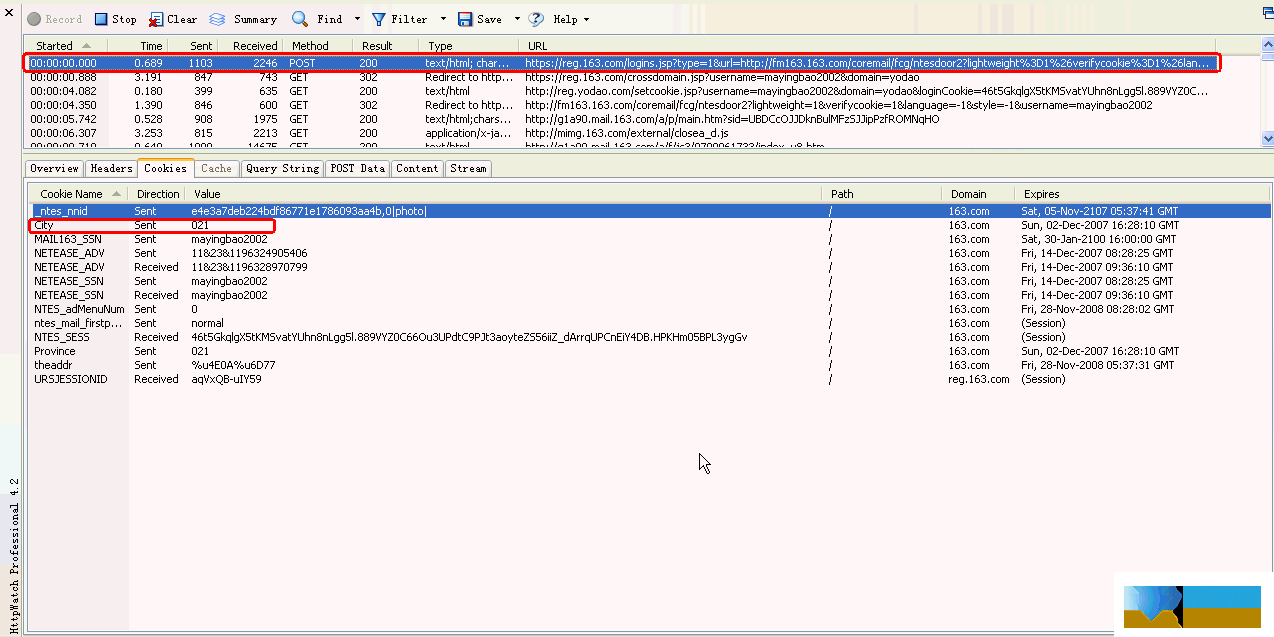The image size is (1274, 637).
Task: Select the Cookies tab
Action: click(x=165, y=168)
